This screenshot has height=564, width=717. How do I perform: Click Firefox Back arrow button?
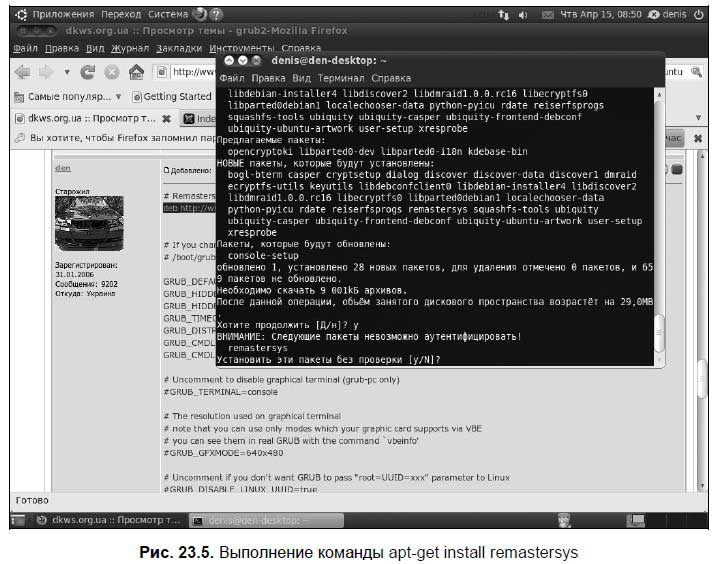[x=22, y=72]
